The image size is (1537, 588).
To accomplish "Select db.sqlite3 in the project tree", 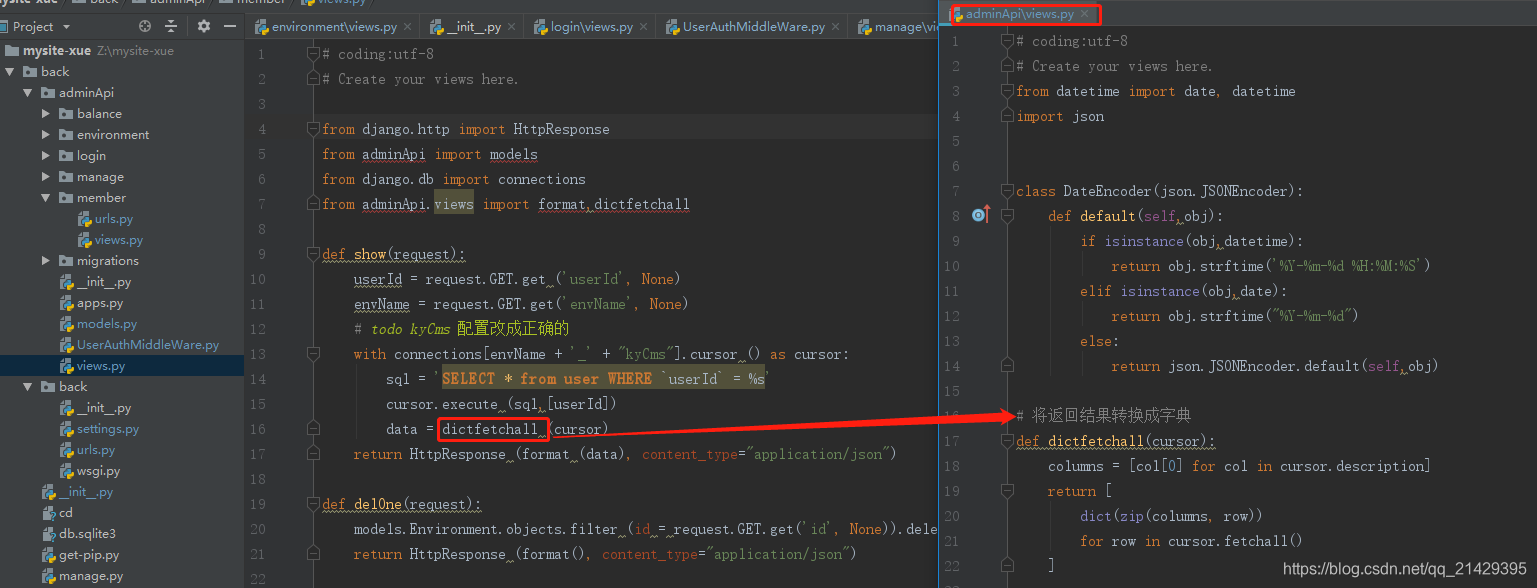I will pyautogui.click(x=88, y=533).
